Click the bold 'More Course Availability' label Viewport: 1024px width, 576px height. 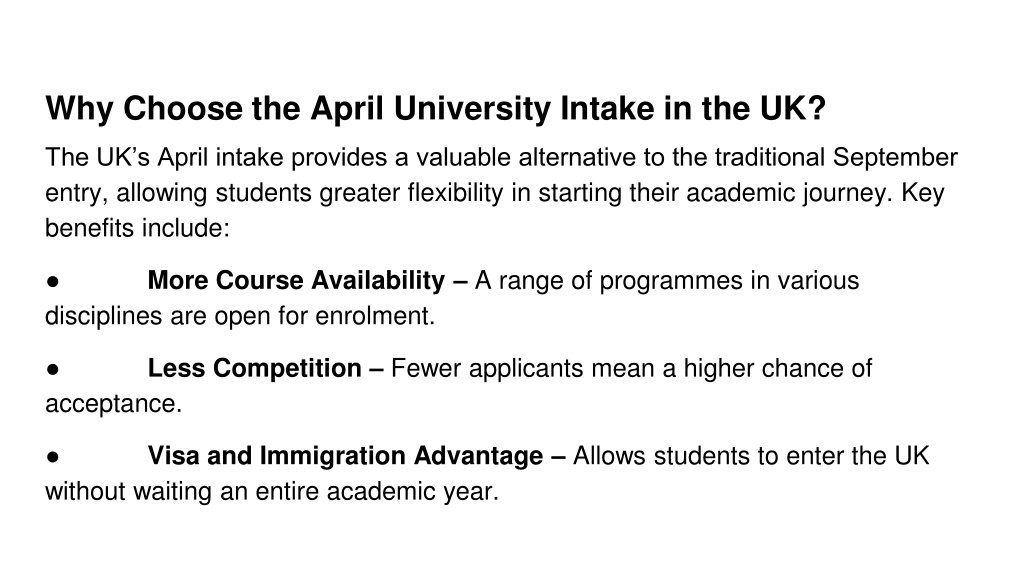296,281
